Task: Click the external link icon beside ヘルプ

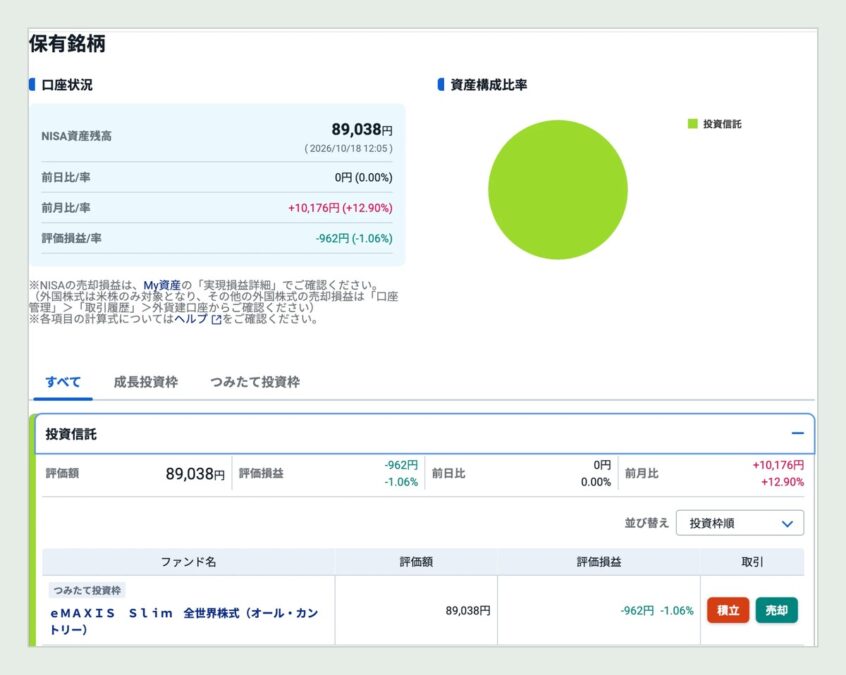Action: (216, 319)
